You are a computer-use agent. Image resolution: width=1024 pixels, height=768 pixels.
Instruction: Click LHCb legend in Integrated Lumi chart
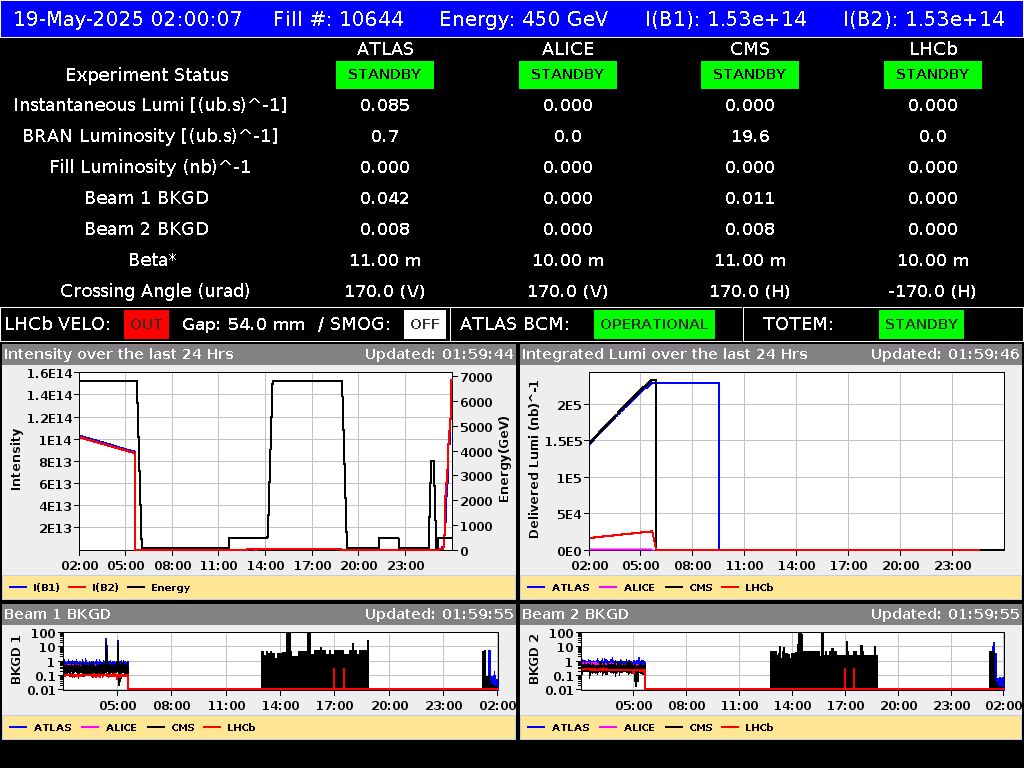[748, 587]
